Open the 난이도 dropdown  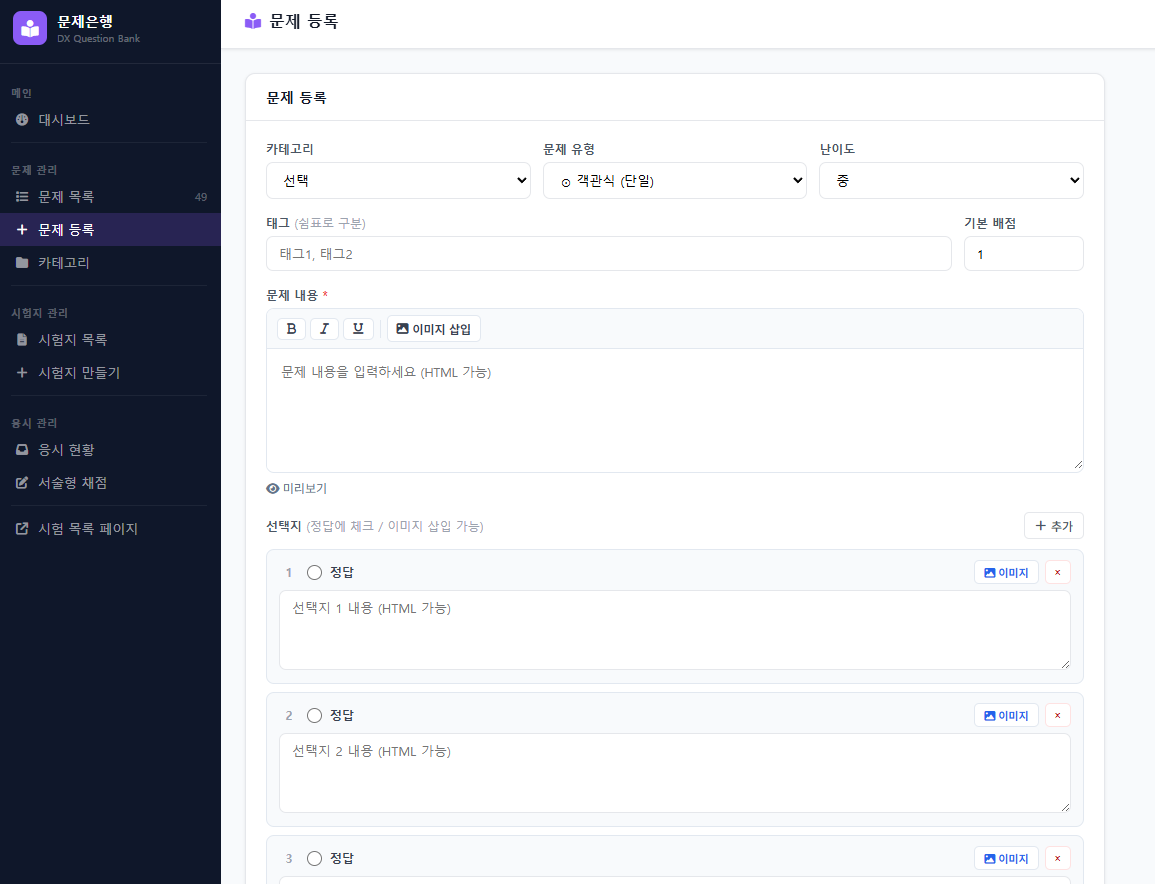951,180
